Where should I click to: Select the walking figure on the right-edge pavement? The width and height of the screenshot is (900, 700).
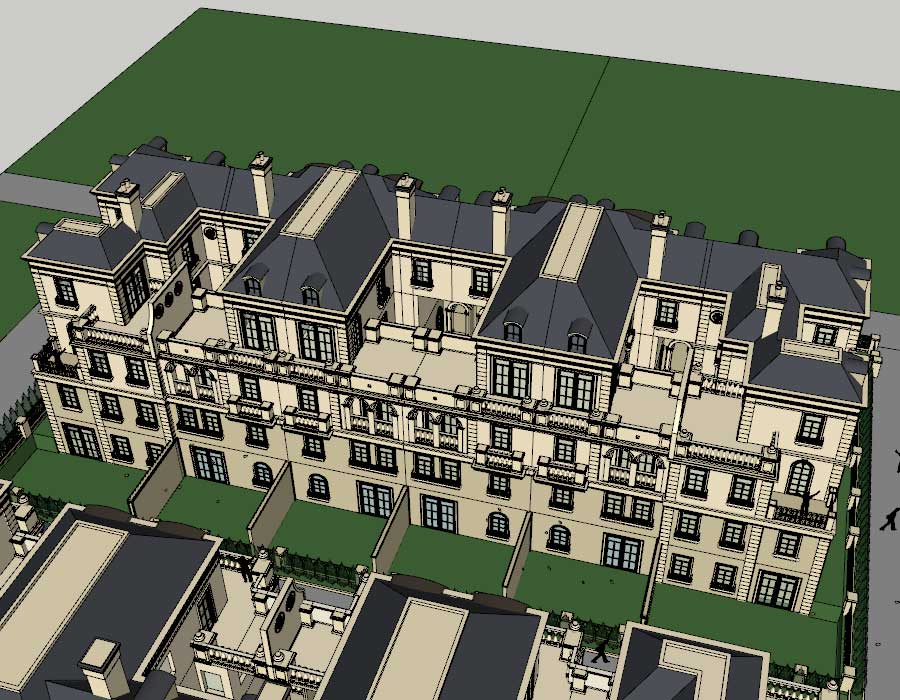tap(889, 520)
